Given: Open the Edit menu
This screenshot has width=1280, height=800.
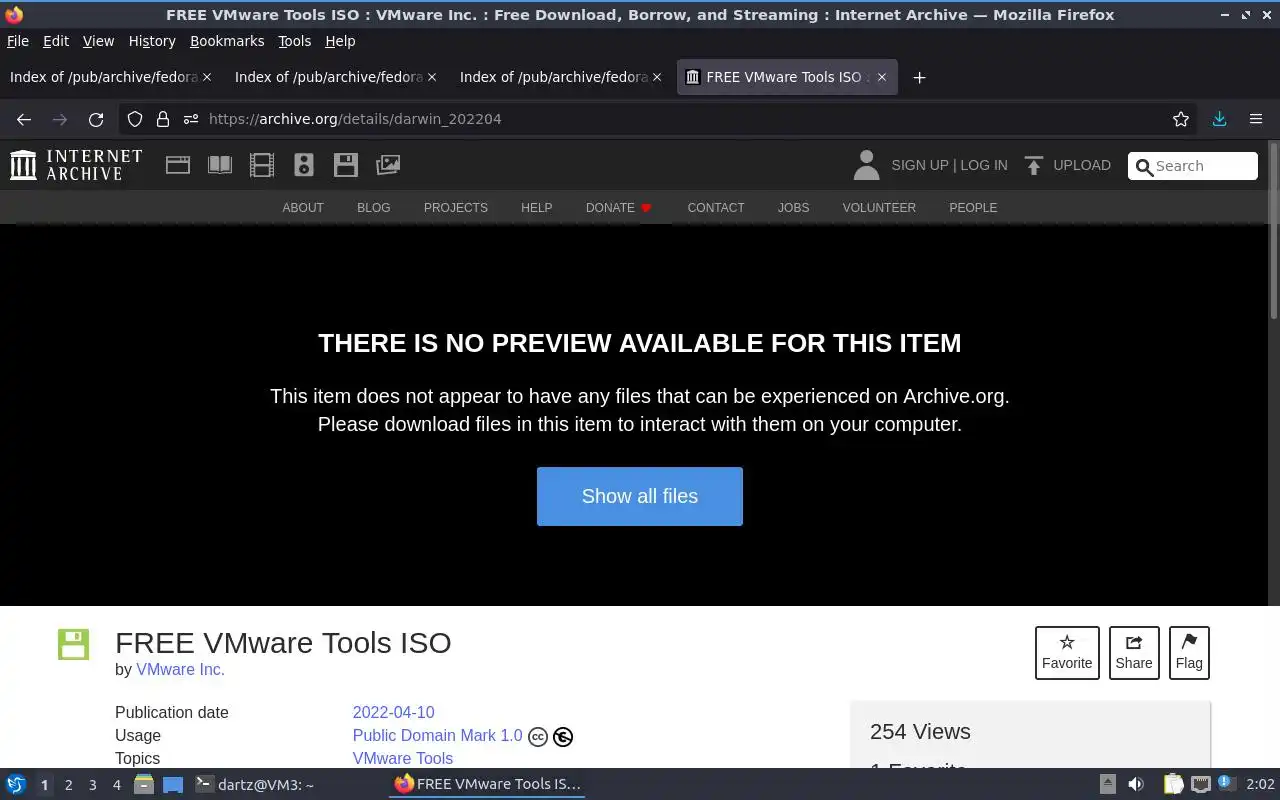Looking at the screenshot, I should point(56,41).
